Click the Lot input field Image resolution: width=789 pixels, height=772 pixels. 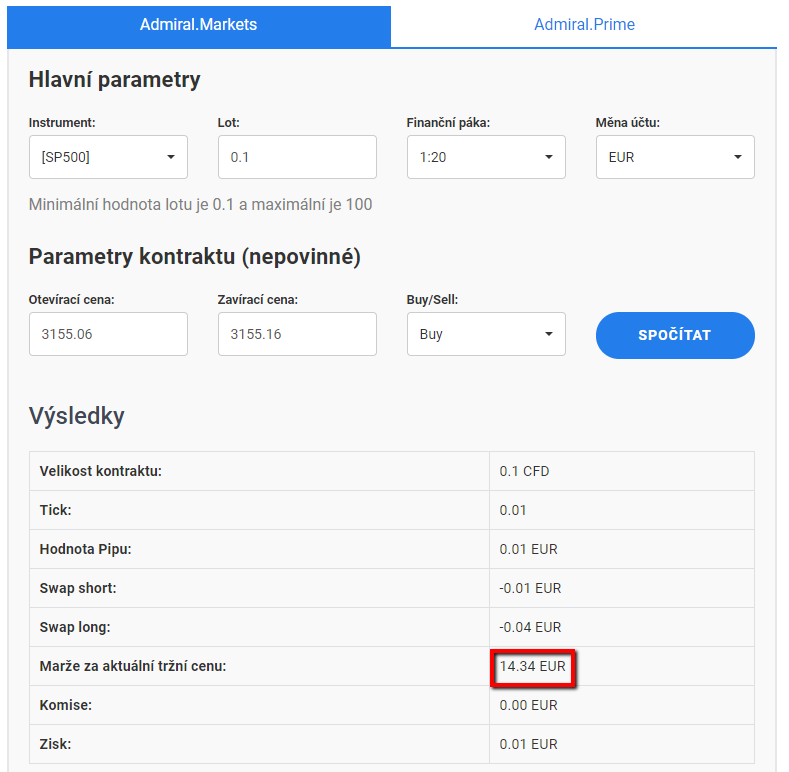click(x=297, y=157)
